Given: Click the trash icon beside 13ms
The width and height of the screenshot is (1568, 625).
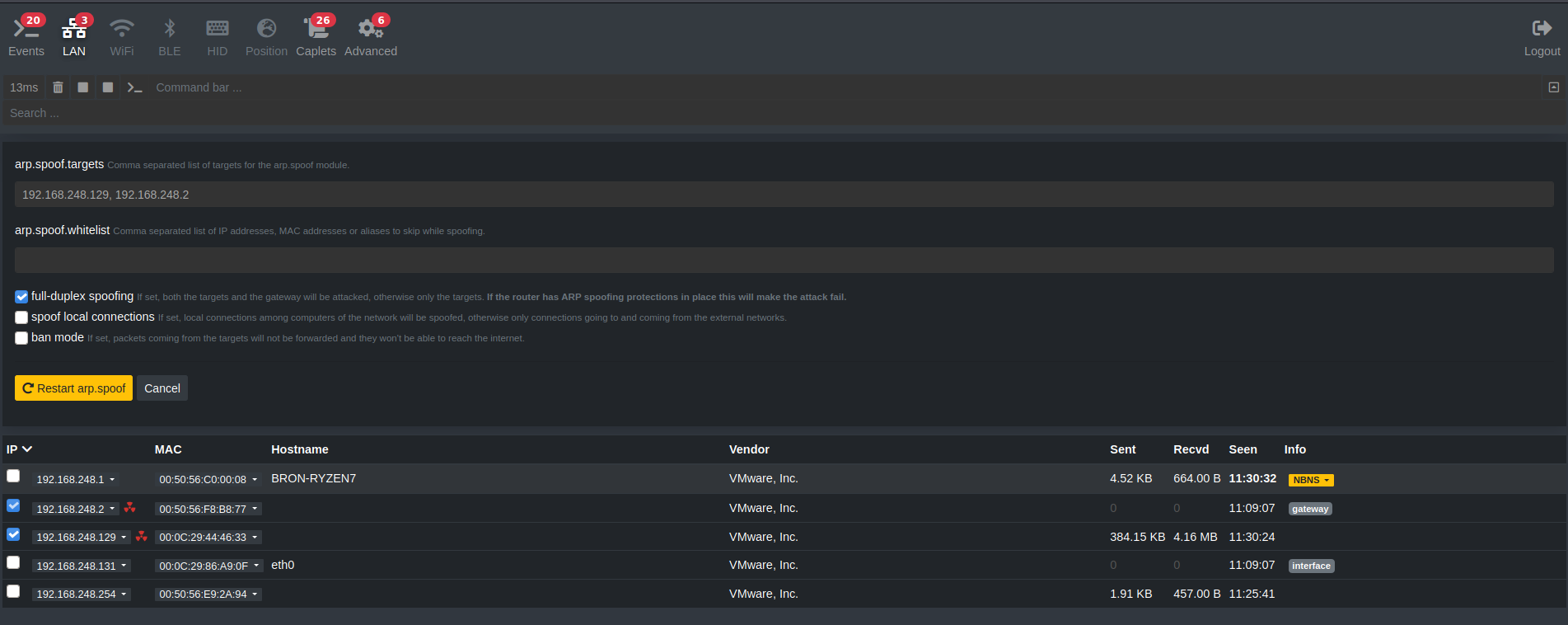Looking at the screenshot, I should click(58, 87).
